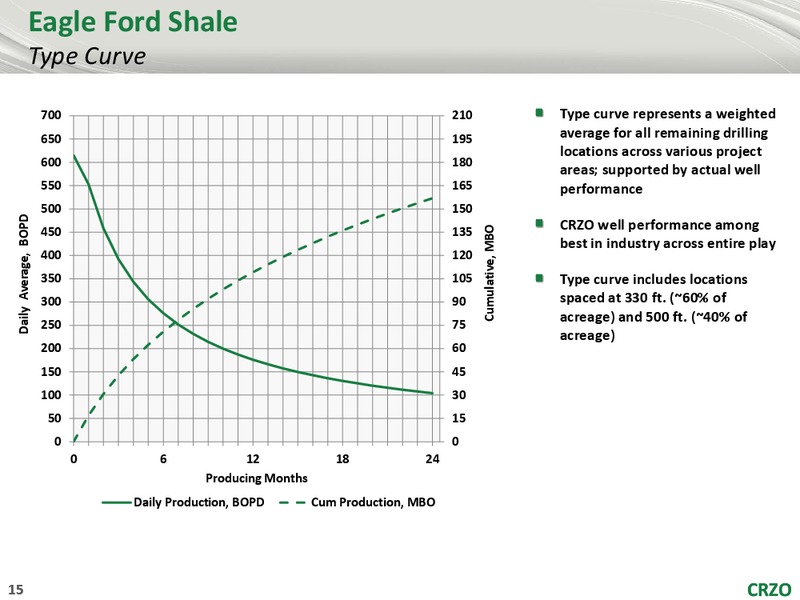The height and width of the screenshot is (600, 800).
Task: Click 'spaced at 330 ft. (~60% of'
Action: pos(643,298)
